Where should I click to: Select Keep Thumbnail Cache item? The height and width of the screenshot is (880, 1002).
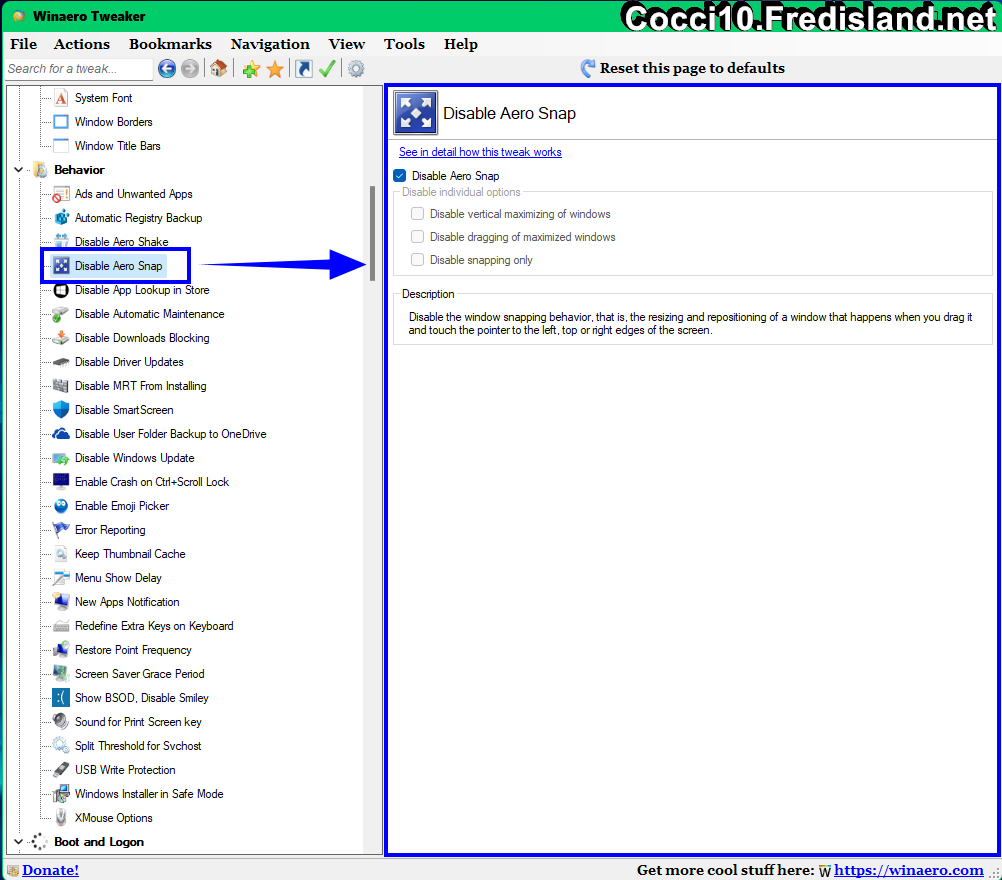pos(130,554)
